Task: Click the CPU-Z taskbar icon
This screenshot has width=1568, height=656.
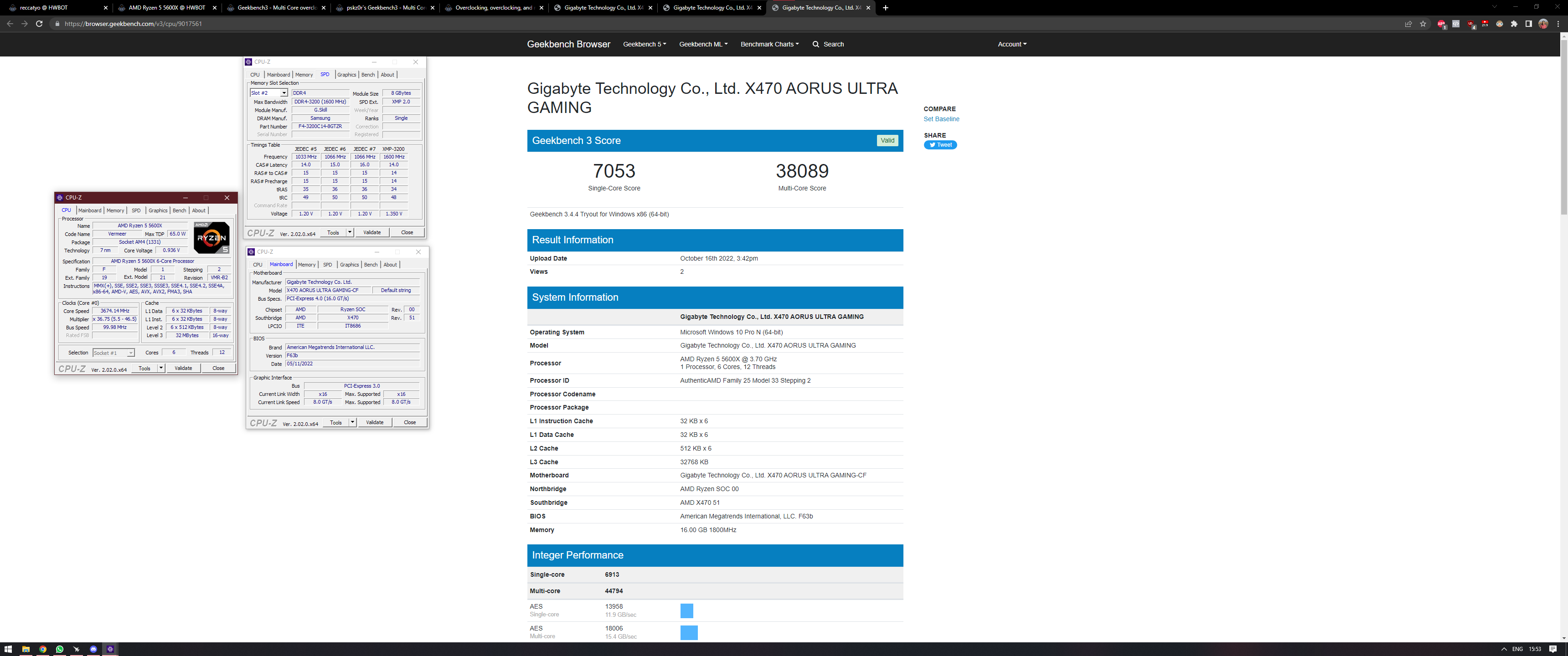Action: tap(110, 649)
